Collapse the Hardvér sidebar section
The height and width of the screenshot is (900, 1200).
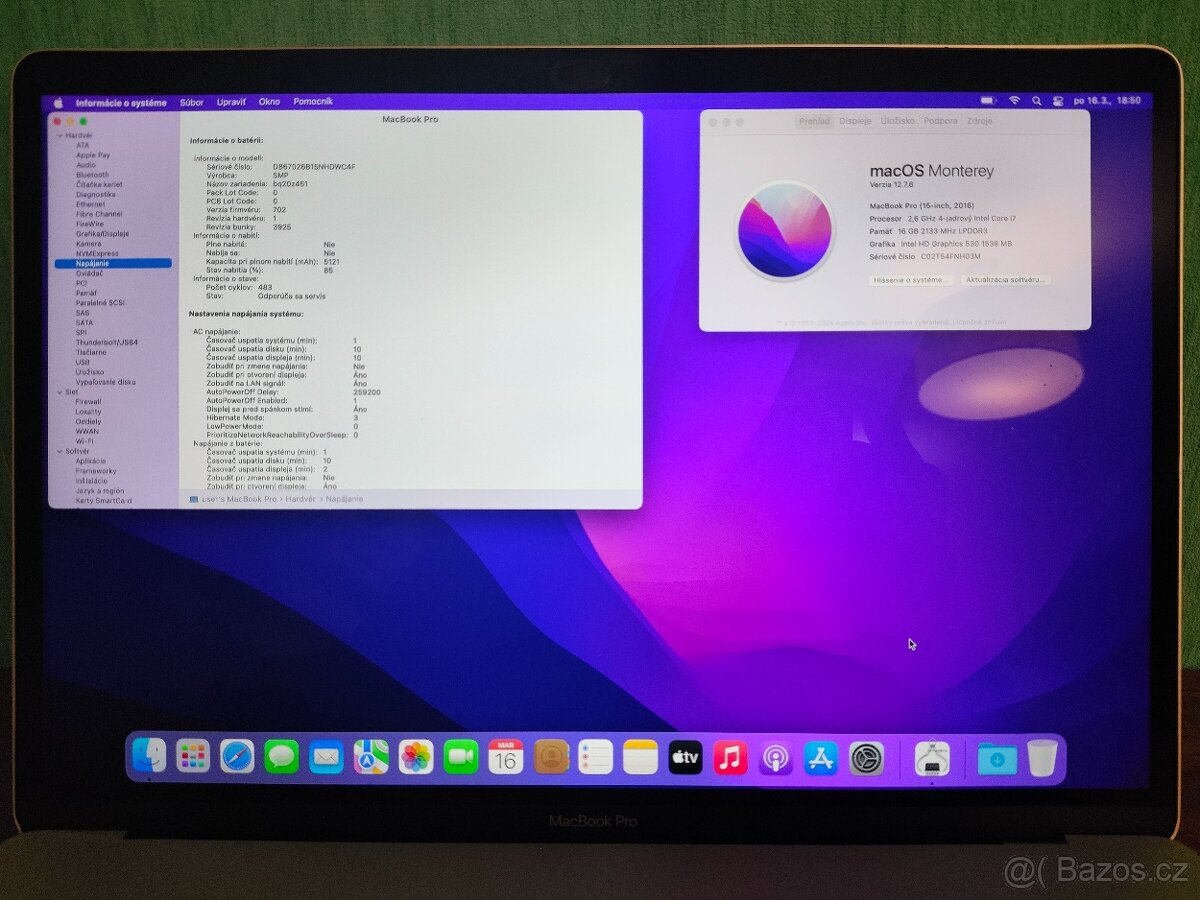pyautogui.click(x=60, y=135)
